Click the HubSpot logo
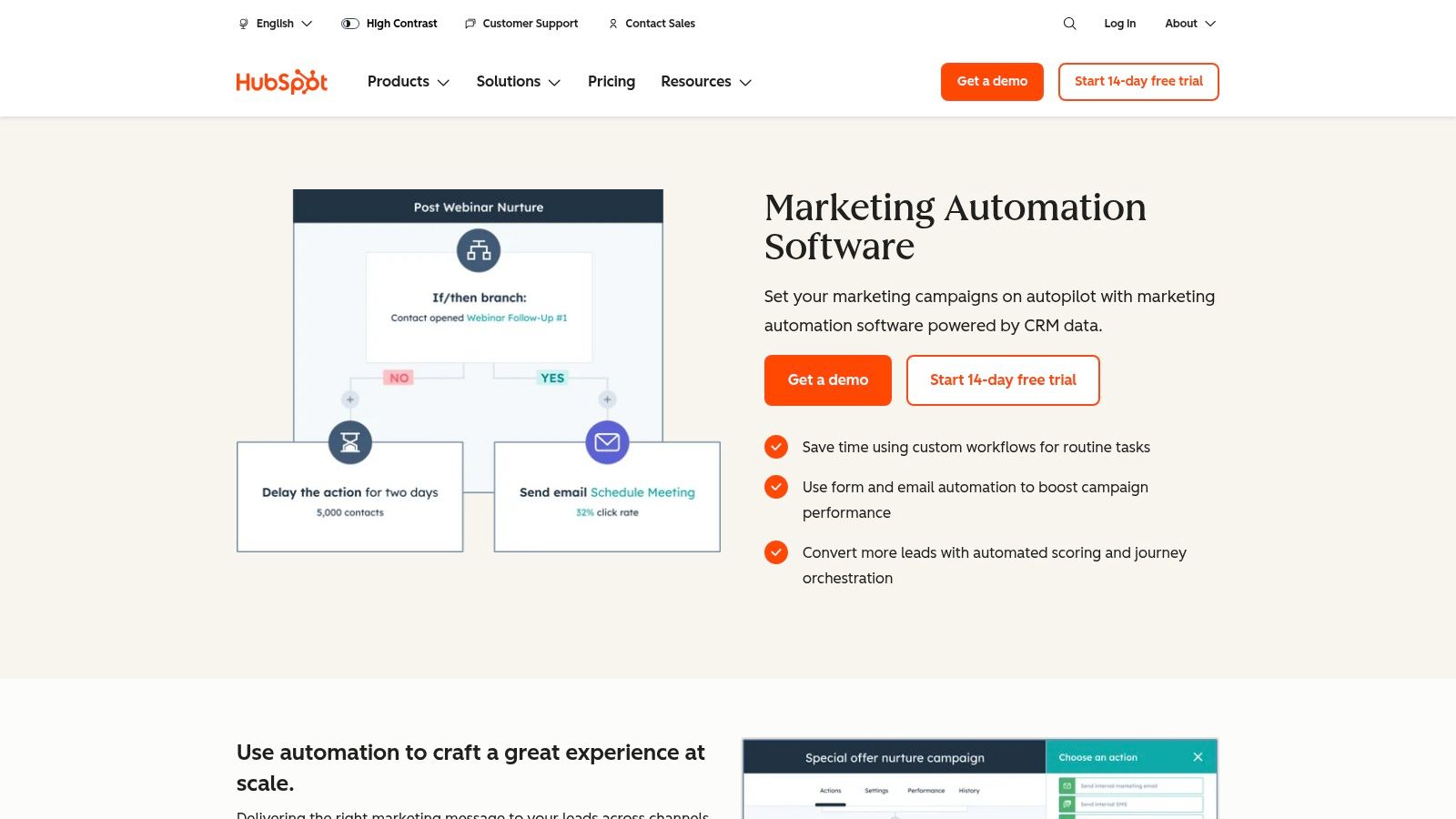Image resolution: width=1456 pixels, height=819 pixels. click(x=281, y=81)
